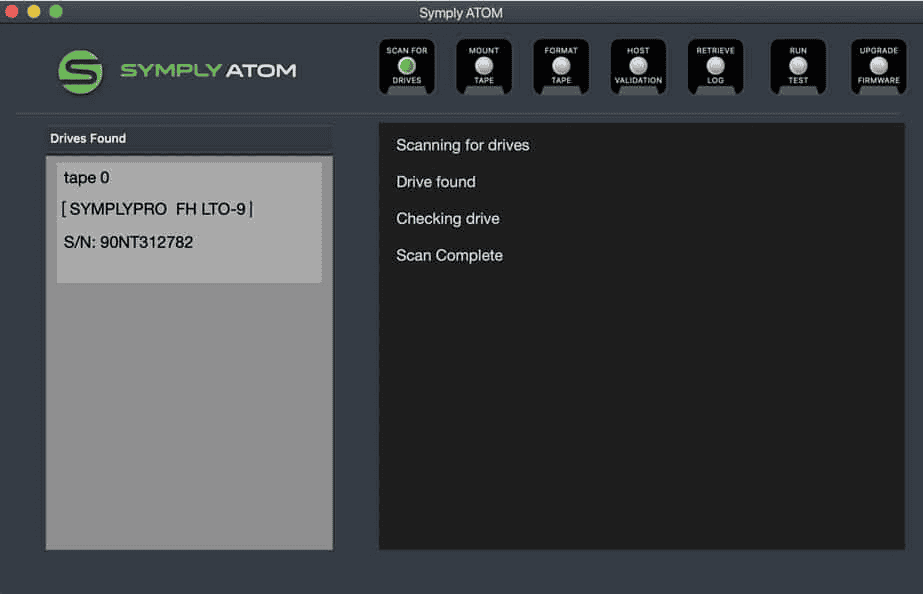Screen dimensions: 923x594
Task: Click the Symply ATOM window title
Action: (x=461, y=12)
